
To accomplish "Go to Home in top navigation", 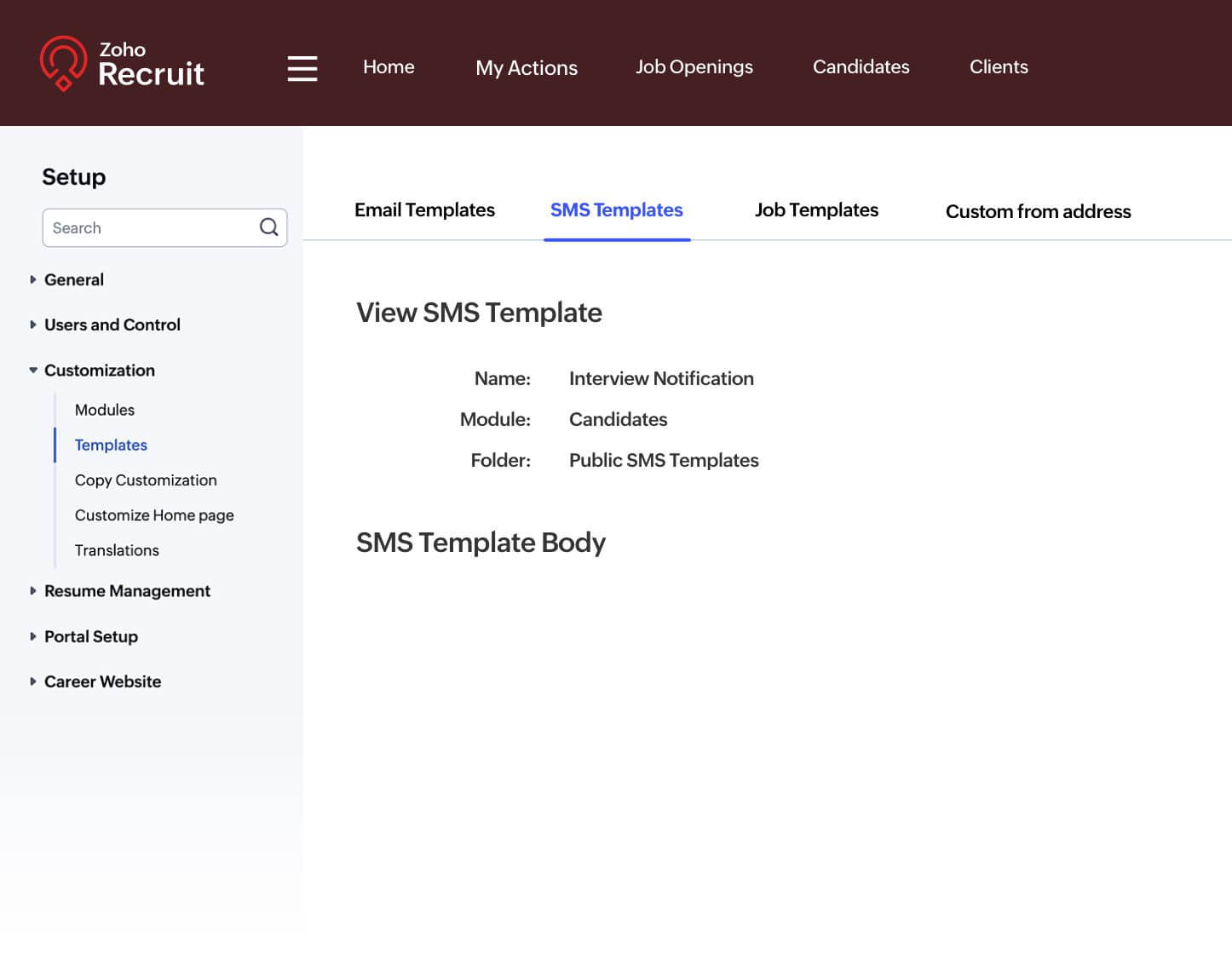I will tap(389, 66).
